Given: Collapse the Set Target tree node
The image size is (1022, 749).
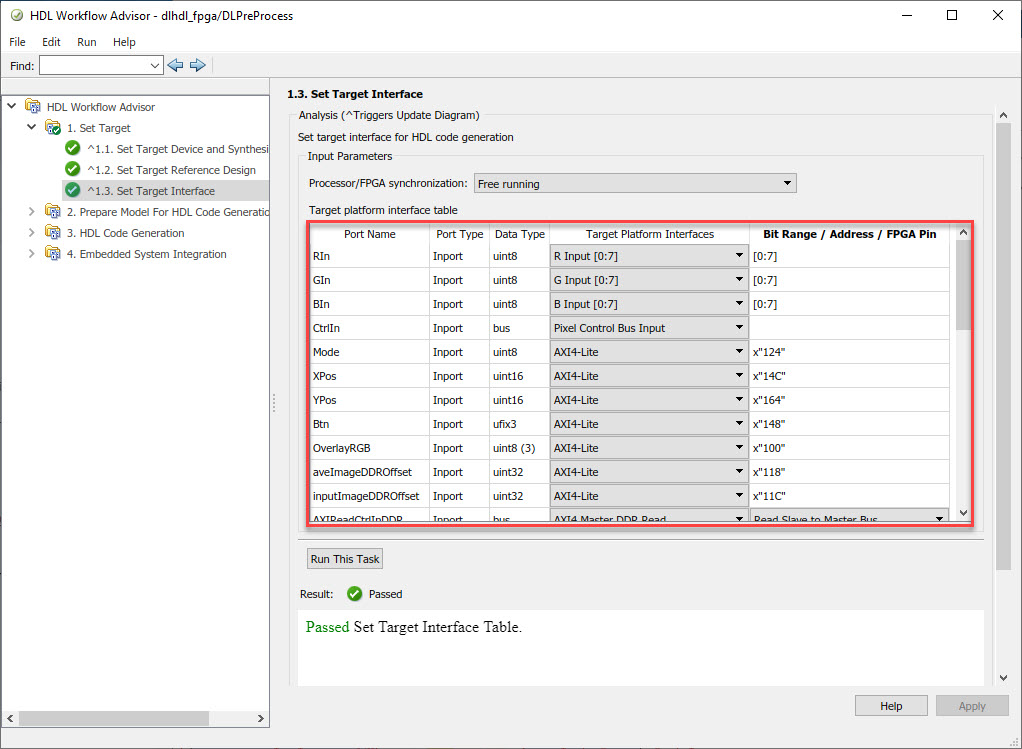Looking at the screenshot, I should coord(32,128).
